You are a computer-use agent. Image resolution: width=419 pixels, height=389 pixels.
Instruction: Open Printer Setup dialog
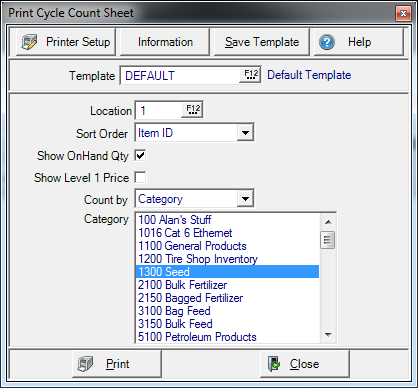tap(66, 42)
